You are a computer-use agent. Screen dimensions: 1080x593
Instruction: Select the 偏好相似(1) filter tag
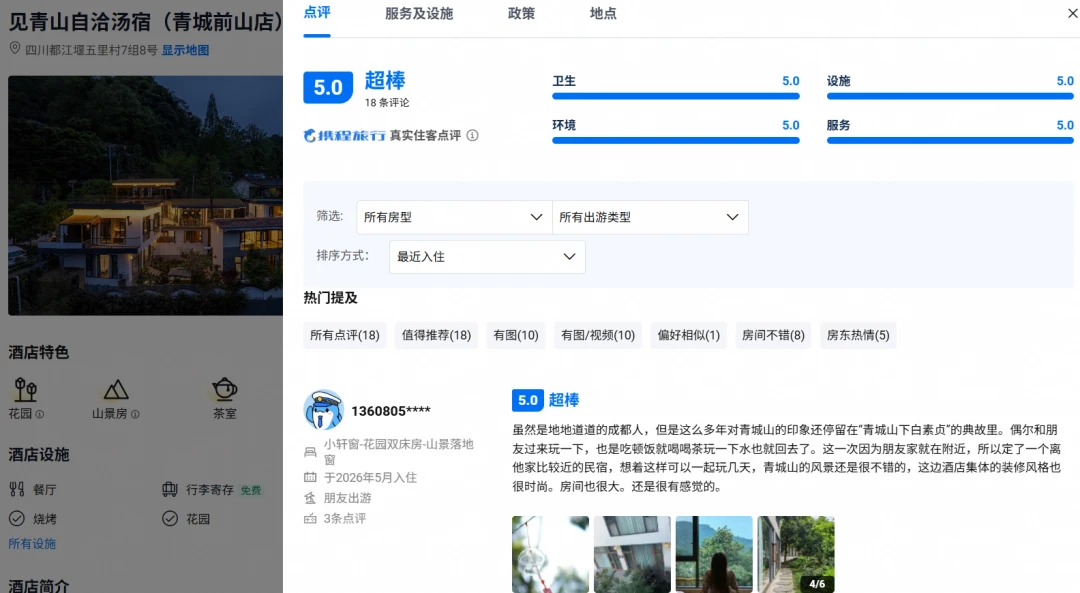[x=689, y=335]
